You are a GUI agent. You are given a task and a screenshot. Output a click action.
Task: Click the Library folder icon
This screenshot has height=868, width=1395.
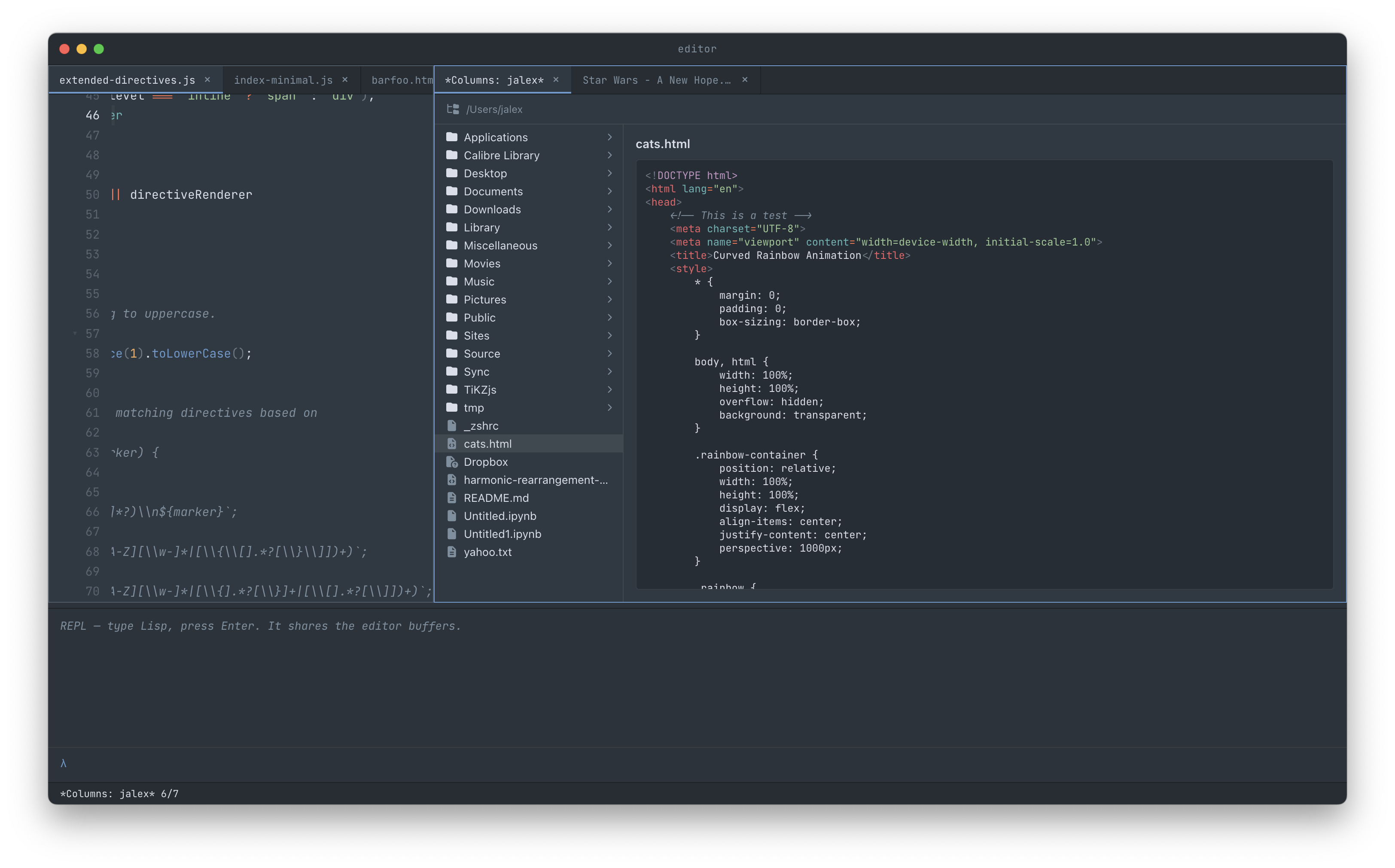click(452, 227)
